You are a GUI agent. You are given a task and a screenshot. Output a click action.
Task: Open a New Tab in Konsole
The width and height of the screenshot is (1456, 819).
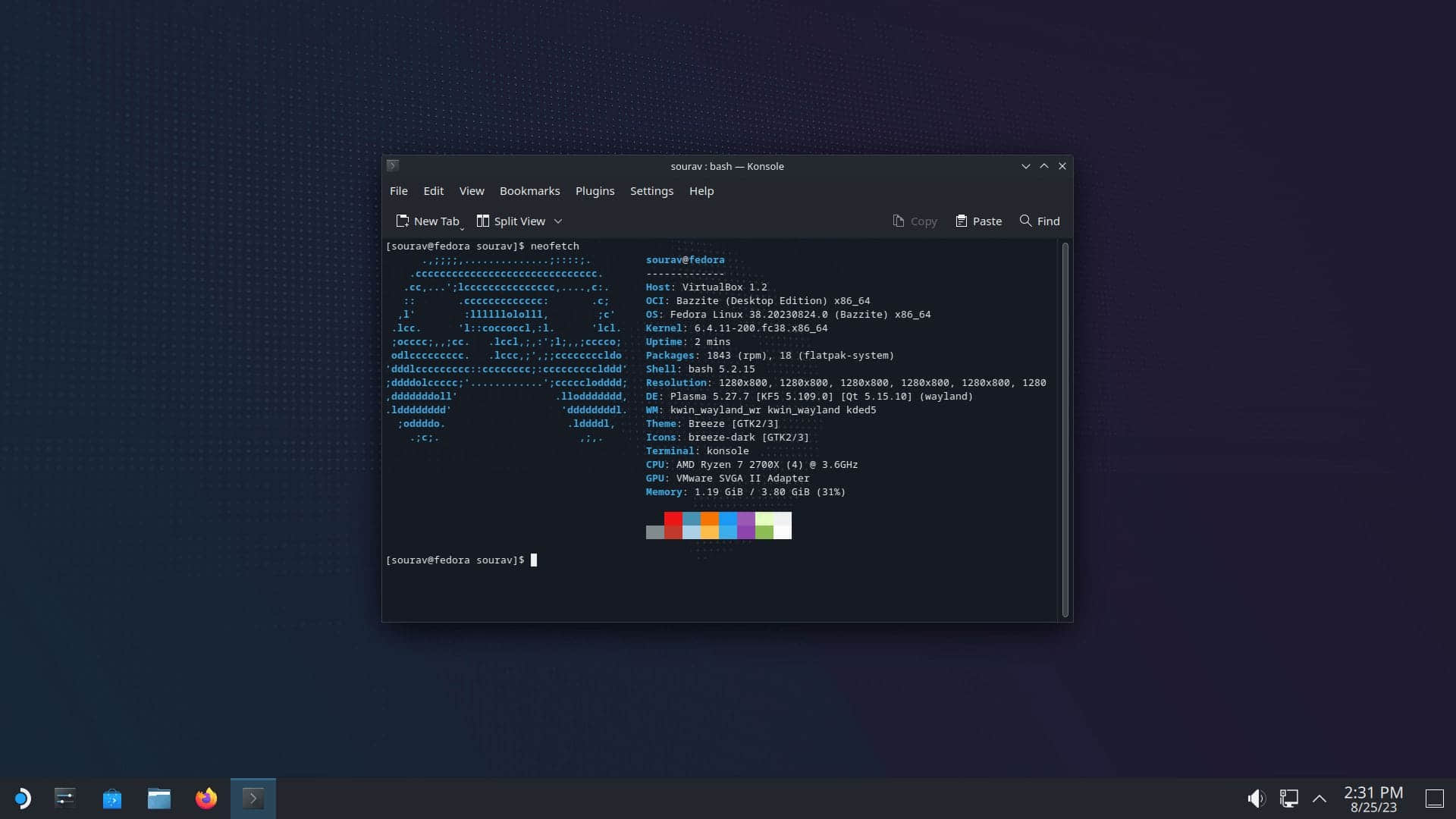click(428, 221)
